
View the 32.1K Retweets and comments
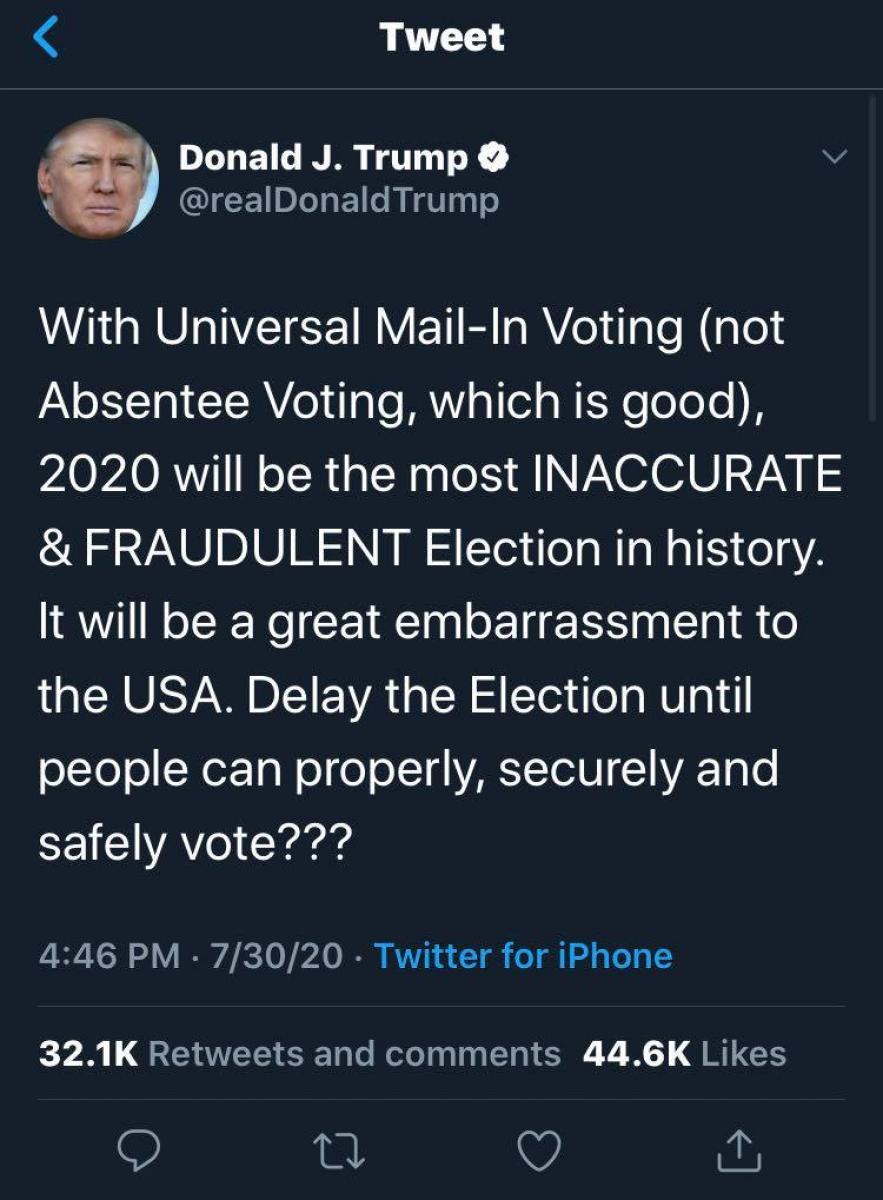tap(300, 1053)
